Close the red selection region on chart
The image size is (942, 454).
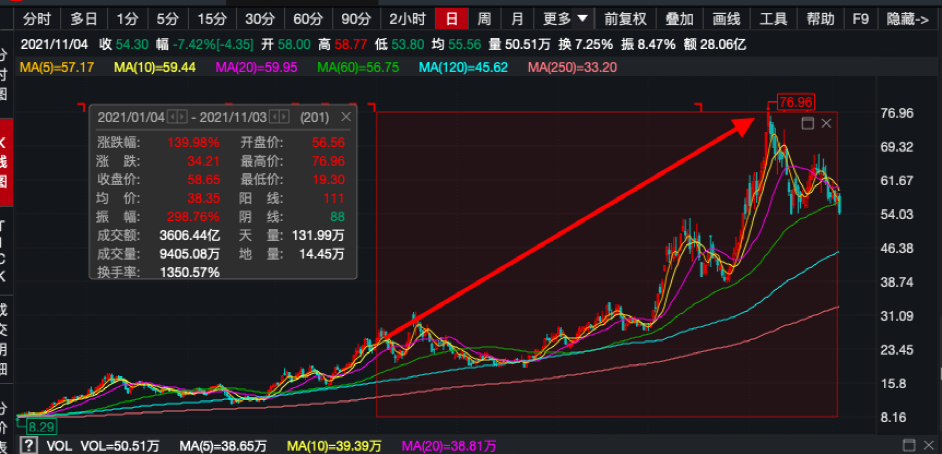pyautogui.click(x=826, y=124)
